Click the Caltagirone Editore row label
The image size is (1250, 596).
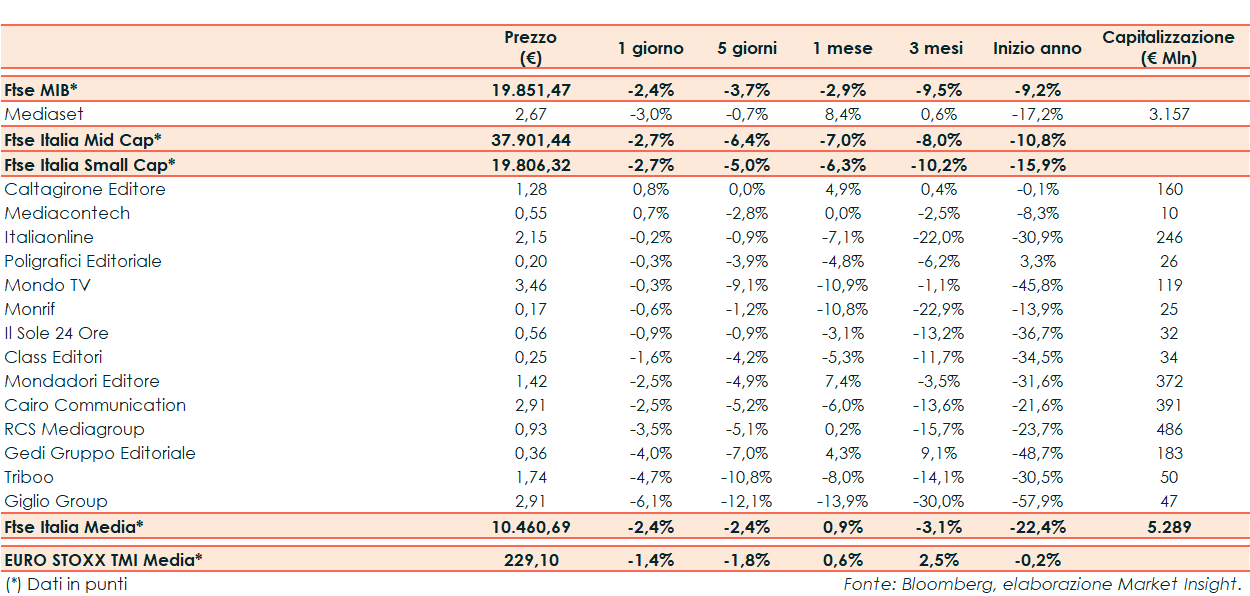click(85, 189)
